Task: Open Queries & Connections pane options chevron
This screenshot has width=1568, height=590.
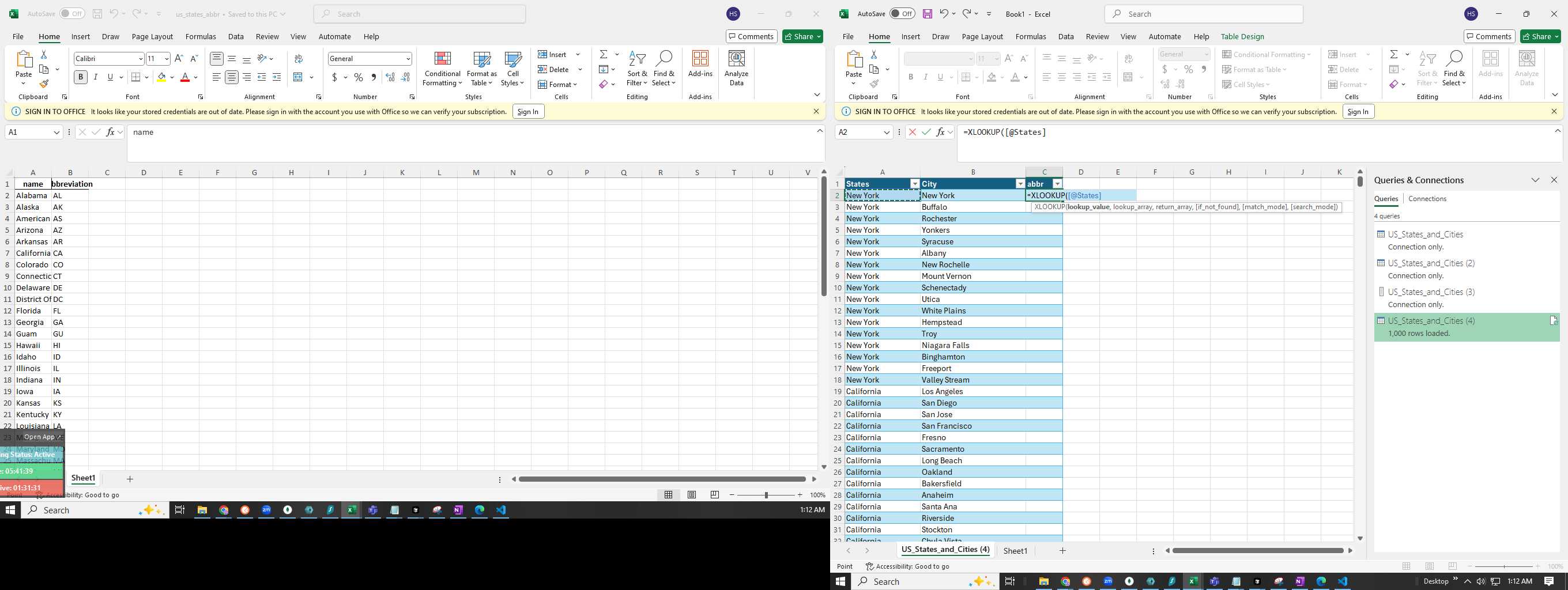Action: [x=1535, y=180]
